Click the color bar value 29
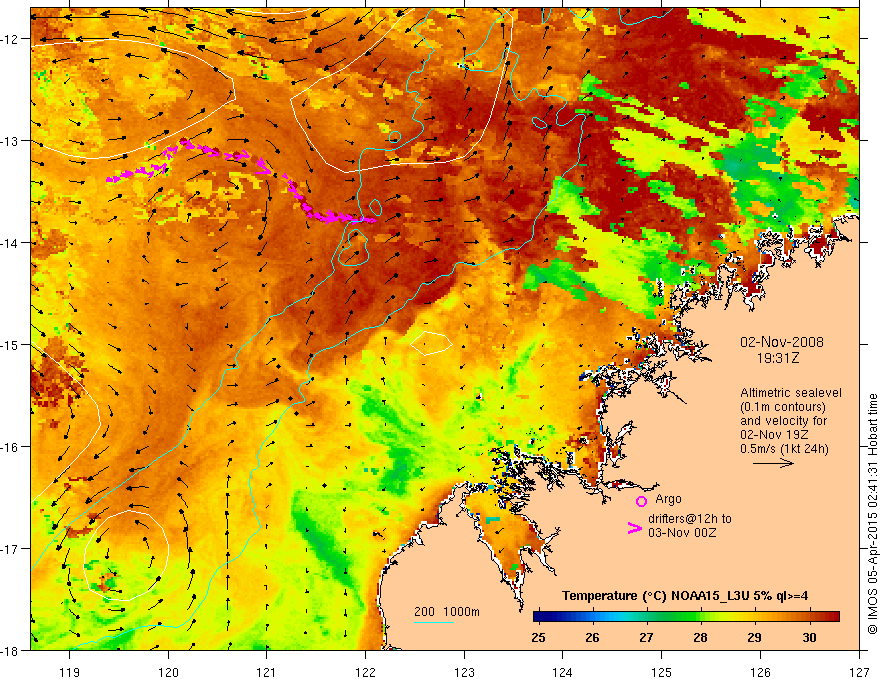This screenshot has width=880, height=680. coord(754,638)
